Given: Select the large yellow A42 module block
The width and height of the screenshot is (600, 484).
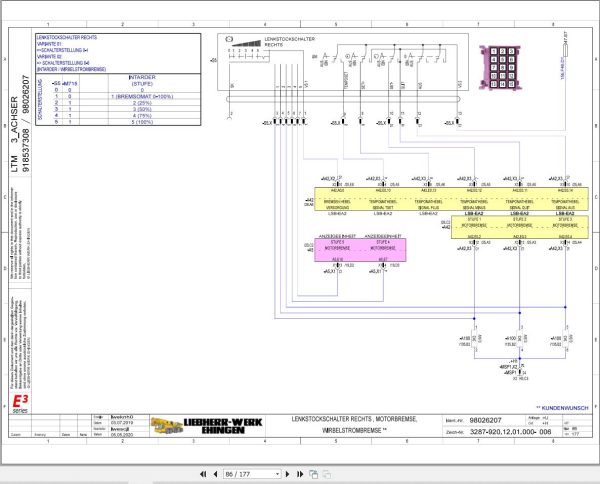Looking at the screenshot, I should [x=451, y=199].
